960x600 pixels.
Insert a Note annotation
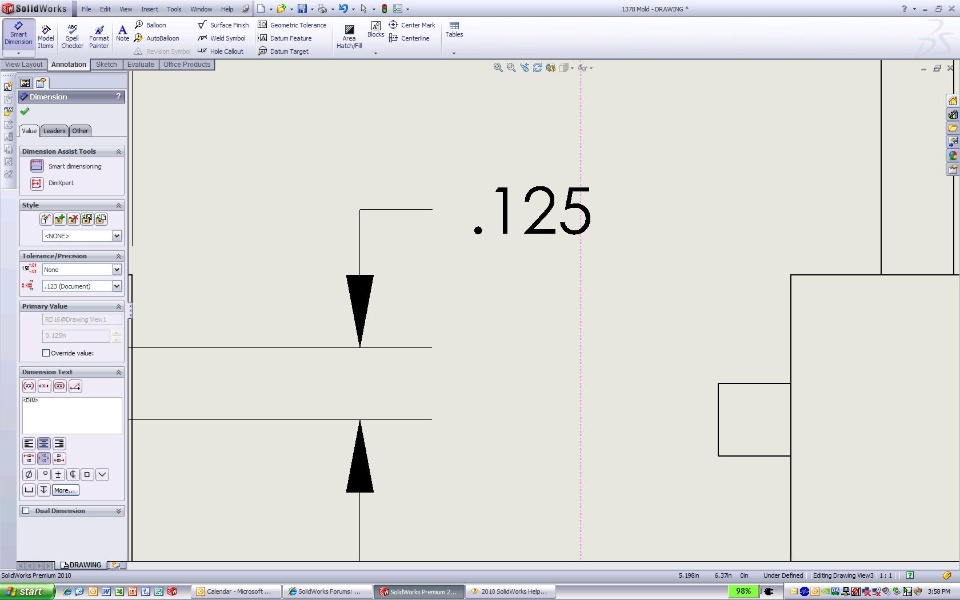click(122, 33)
